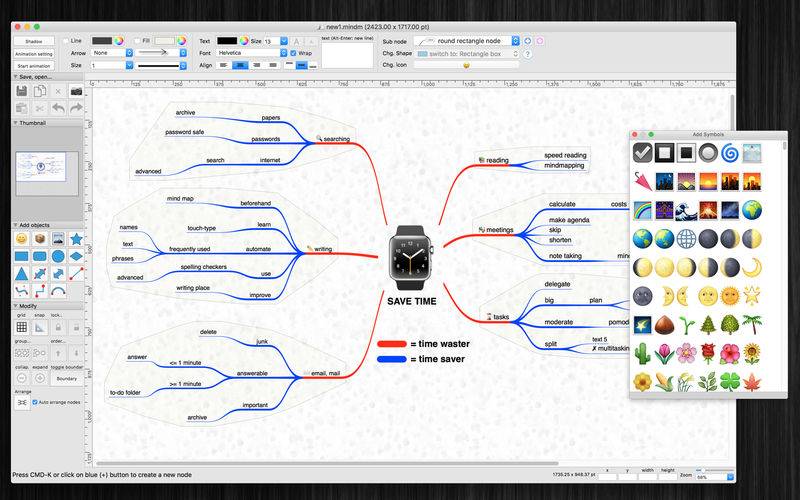Add a smiley emoji object
This screenshot has width=800, height=500.
pyautogui.click(x=21, y=239)
